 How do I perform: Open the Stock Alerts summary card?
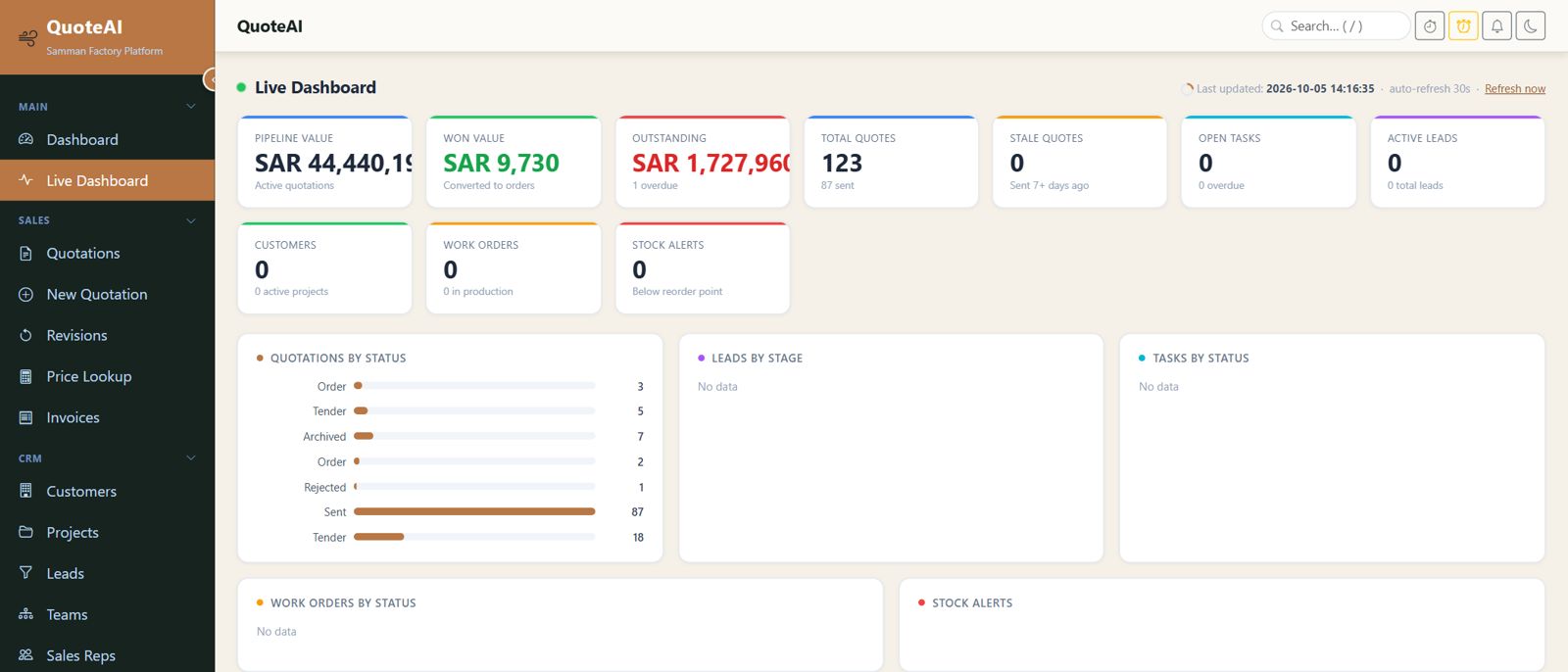click(x=703, y=268)
